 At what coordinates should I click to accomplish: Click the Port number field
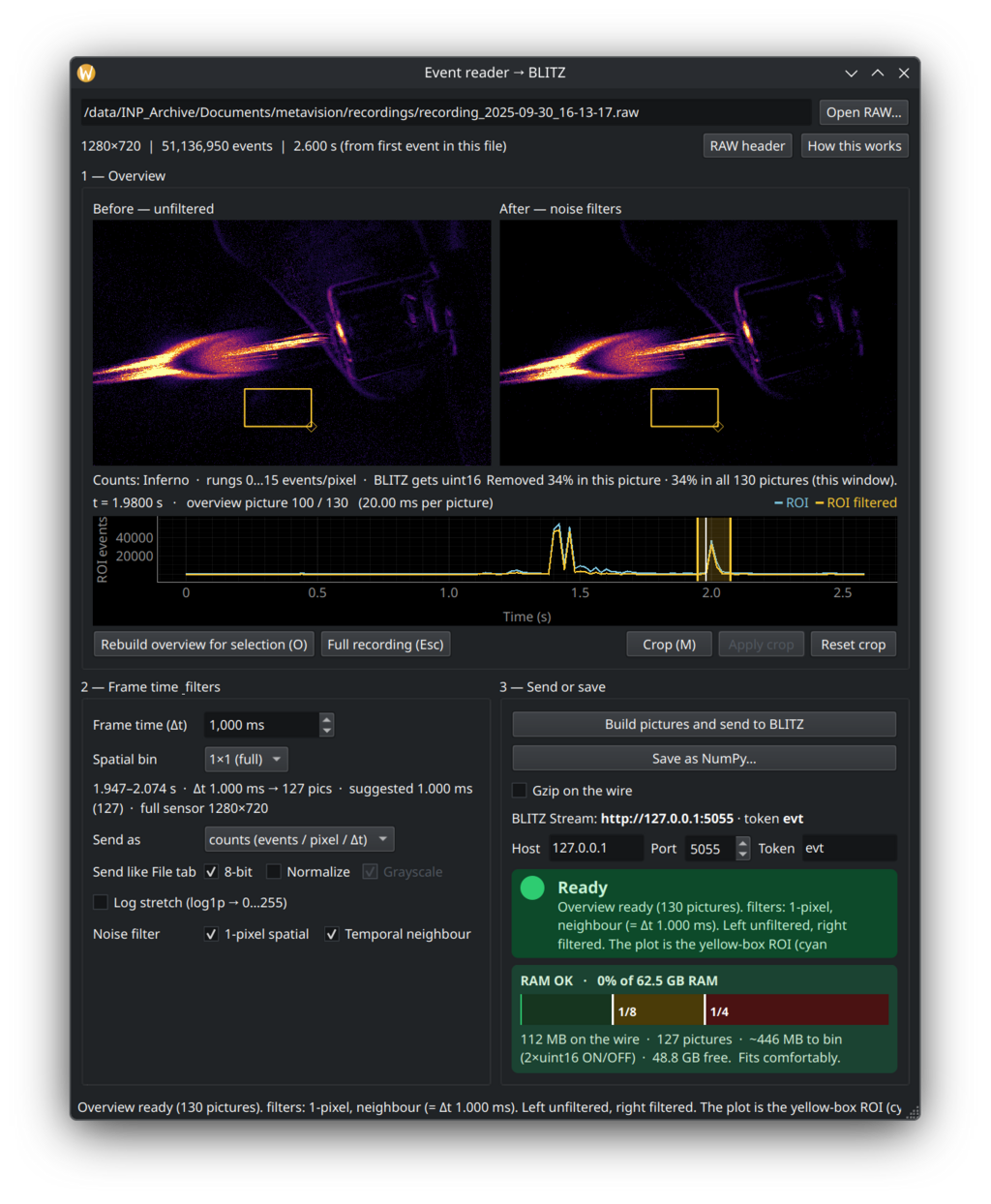click(709, 849)
